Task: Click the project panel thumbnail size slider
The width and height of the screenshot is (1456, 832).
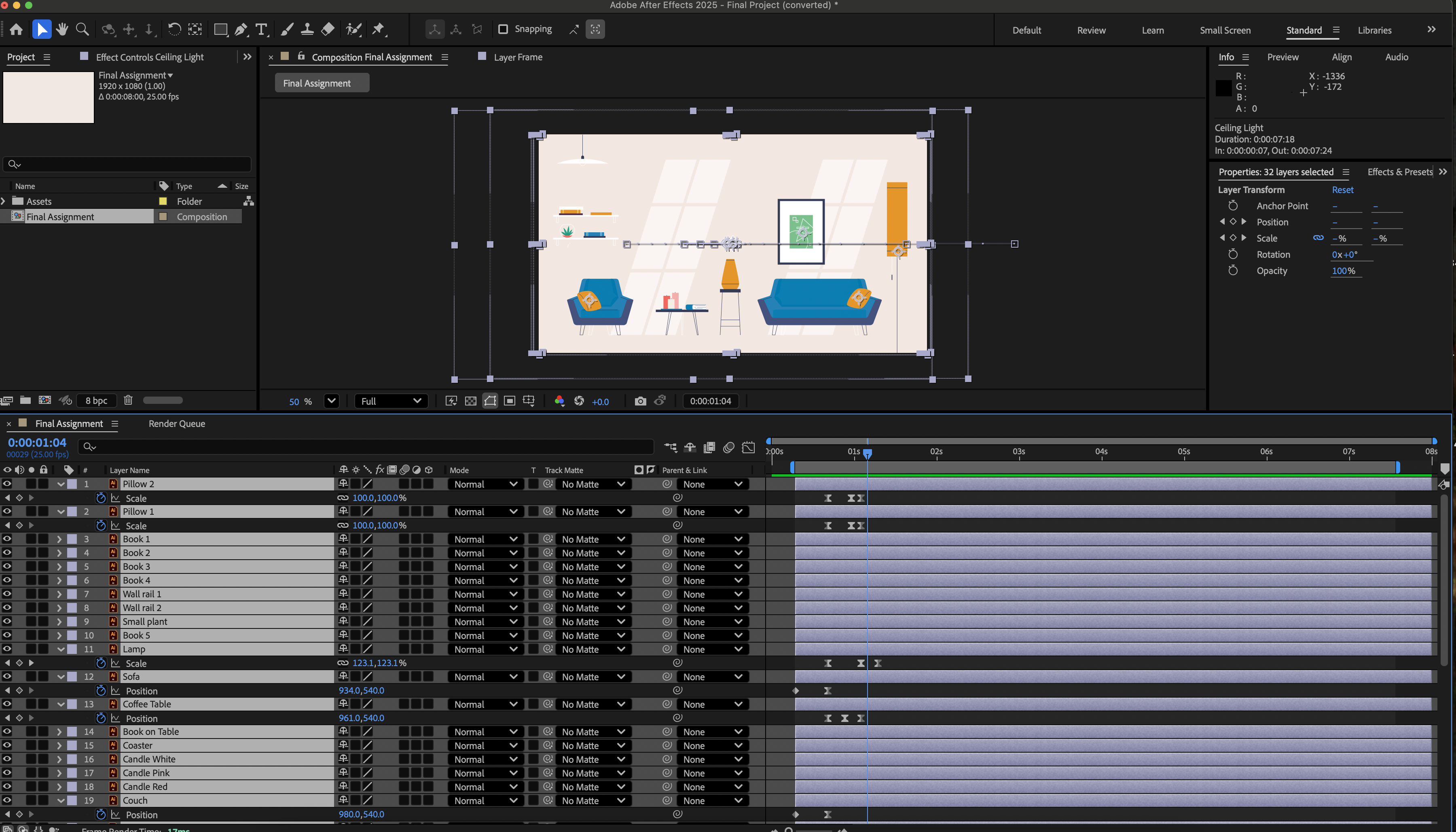Action: (163, 400)
